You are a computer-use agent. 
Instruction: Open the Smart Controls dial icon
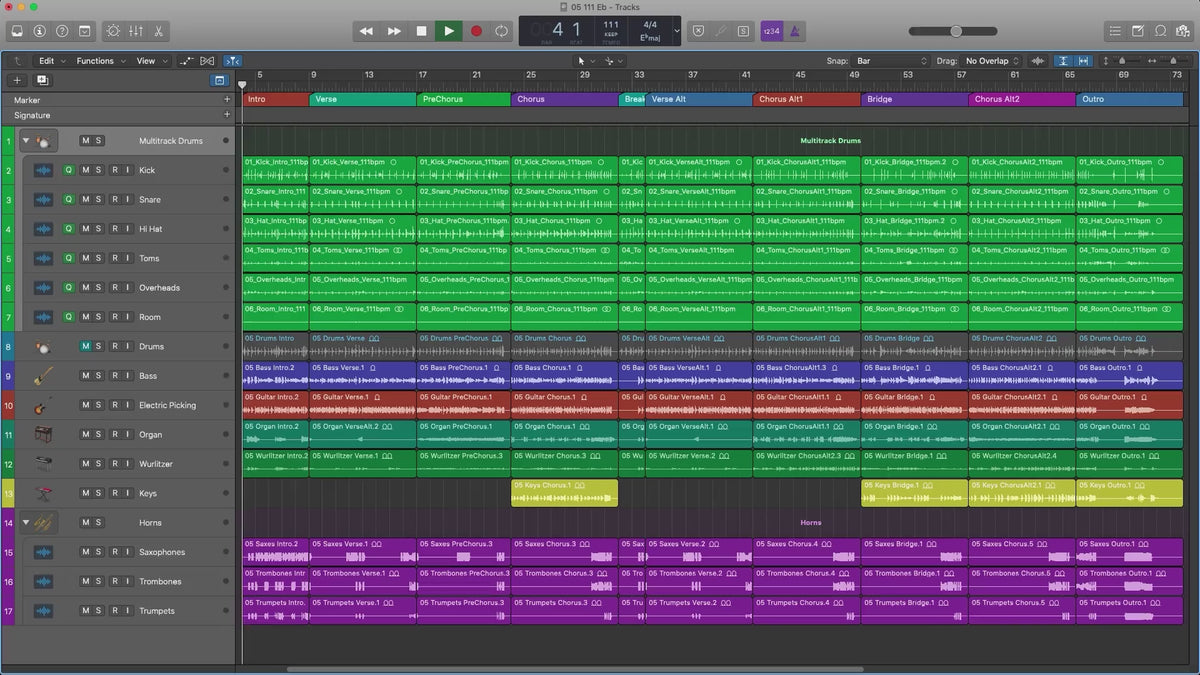(x=112, y=31)
